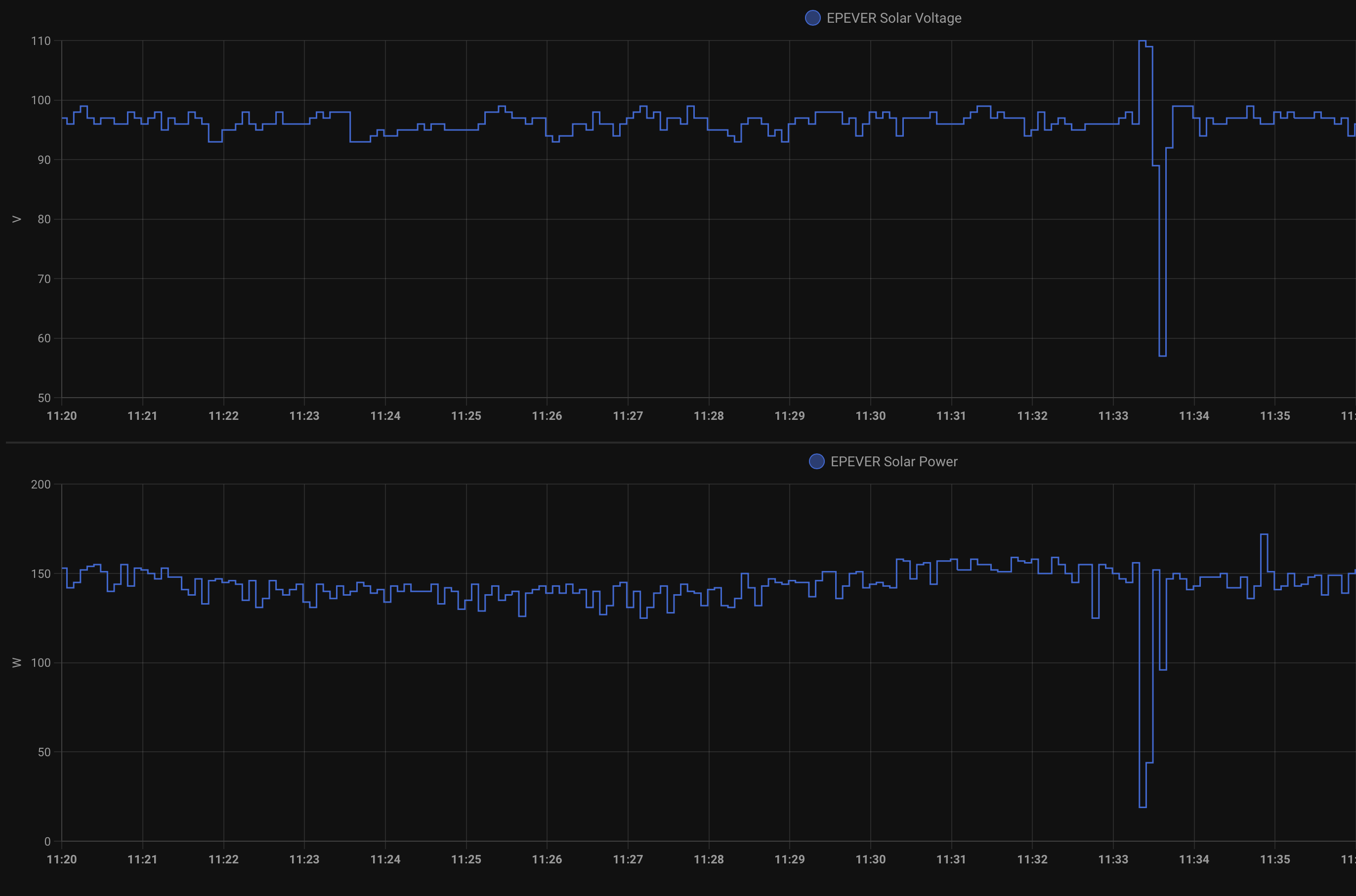Toggle the EPEVER Solar Power legend label
This screenshot has height=896, width=1356.
point(893,461)
